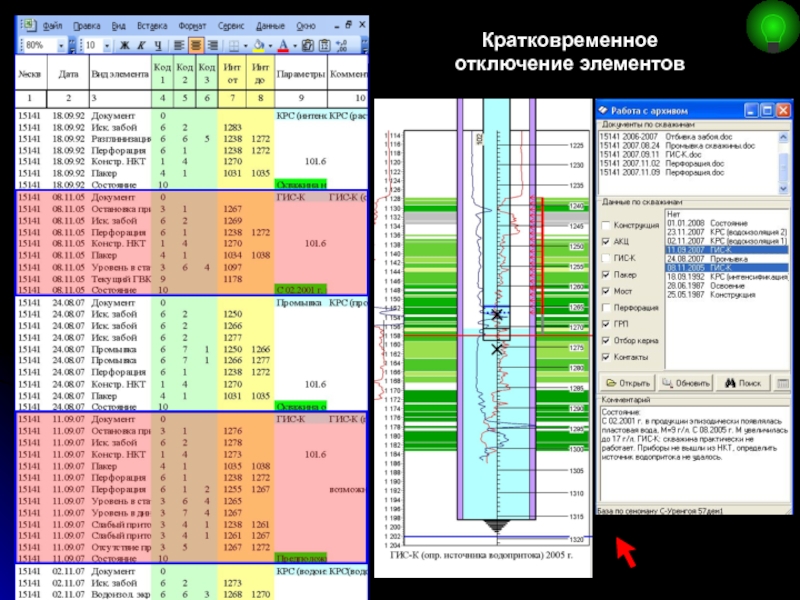Open the font color dropdown arrow
Viewport: 800px width, 600px height.
coord(297,46)
